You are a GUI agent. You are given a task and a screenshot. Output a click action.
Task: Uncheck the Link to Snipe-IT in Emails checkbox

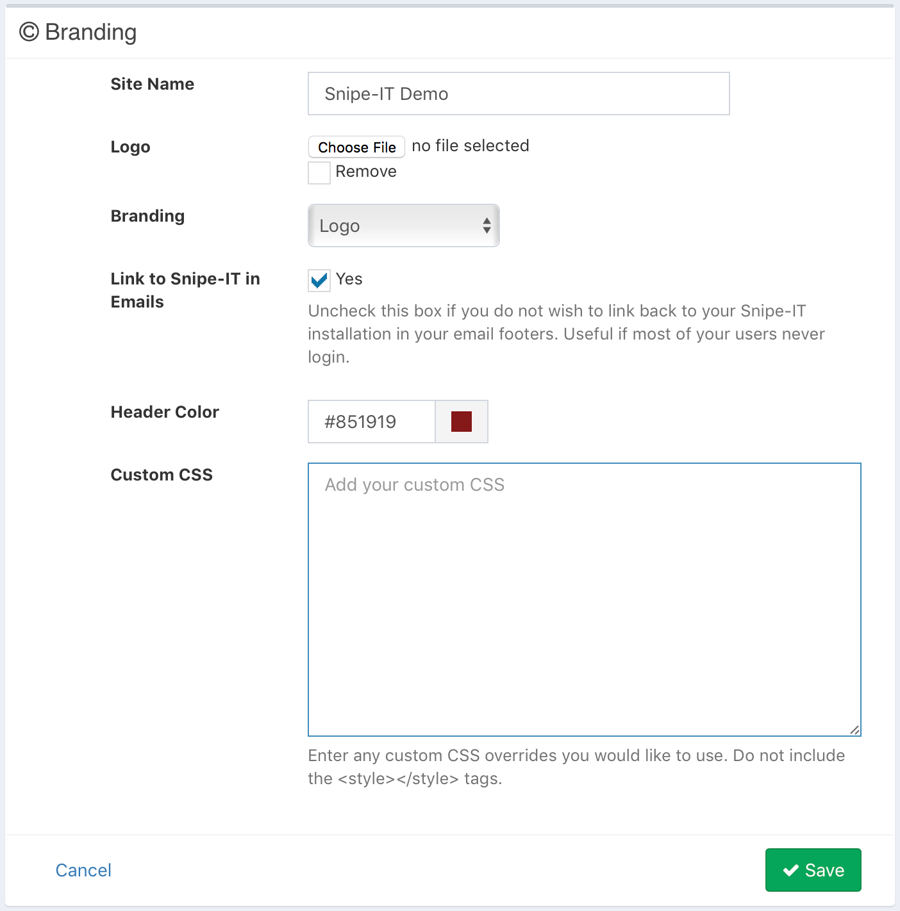[x=319, y=280]
